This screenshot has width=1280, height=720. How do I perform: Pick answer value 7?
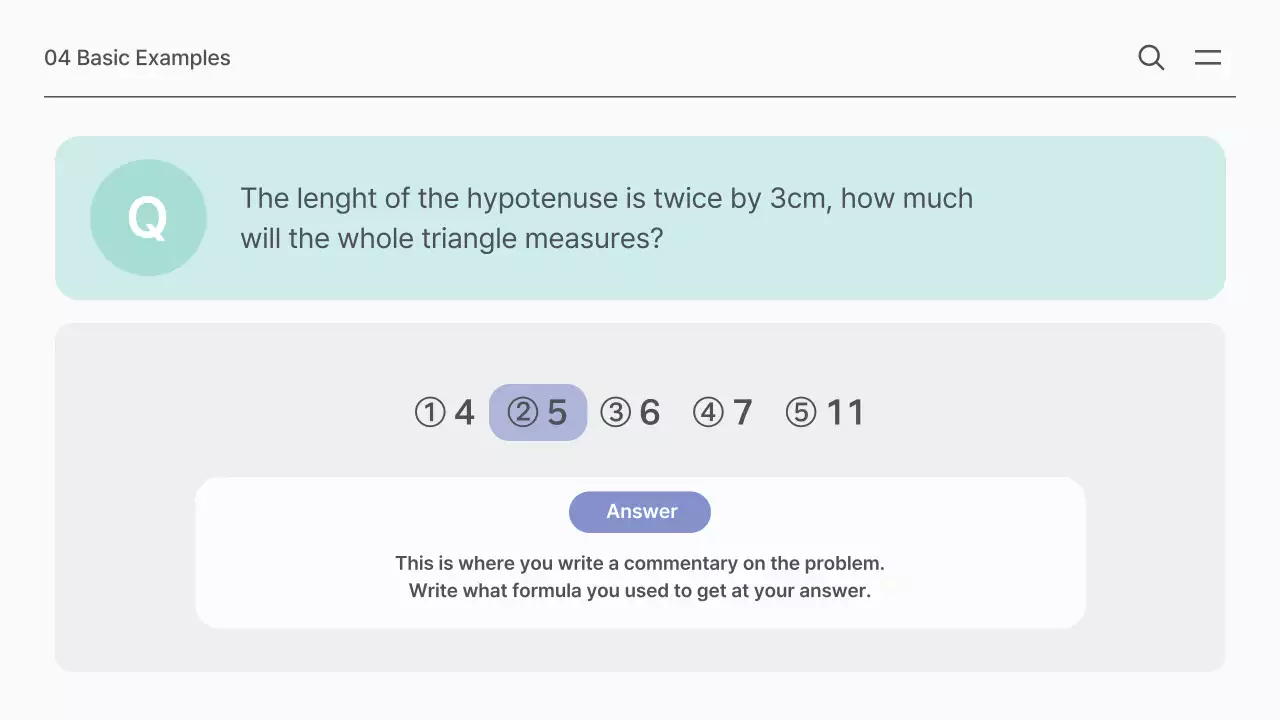click(x=742, y=412)
